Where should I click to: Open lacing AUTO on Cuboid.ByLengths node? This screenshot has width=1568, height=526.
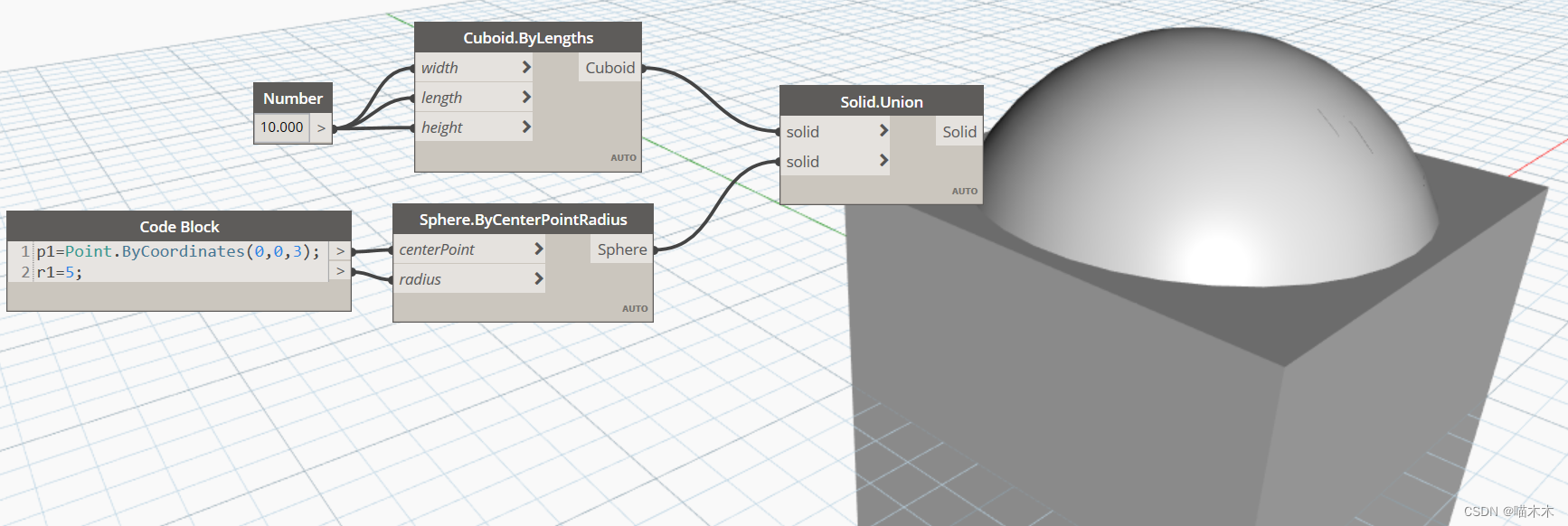[x=623, y=157]
